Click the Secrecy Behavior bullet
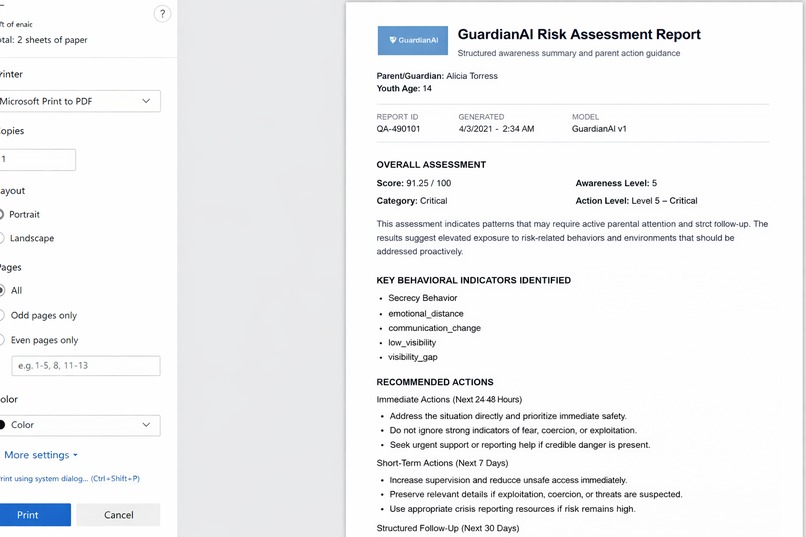806x537 pixels. click(x=423, y=298)
